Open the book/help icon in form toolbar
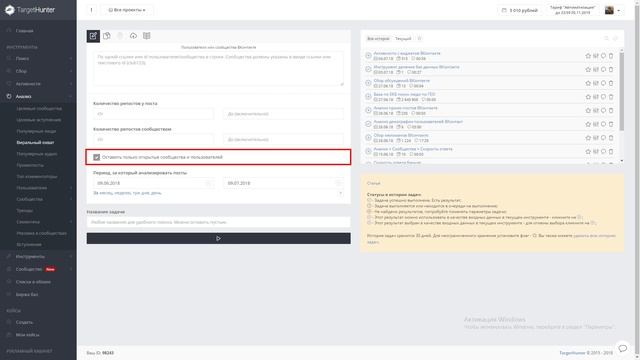The height and width of the screenshot is (360, 640). point(147,36)
